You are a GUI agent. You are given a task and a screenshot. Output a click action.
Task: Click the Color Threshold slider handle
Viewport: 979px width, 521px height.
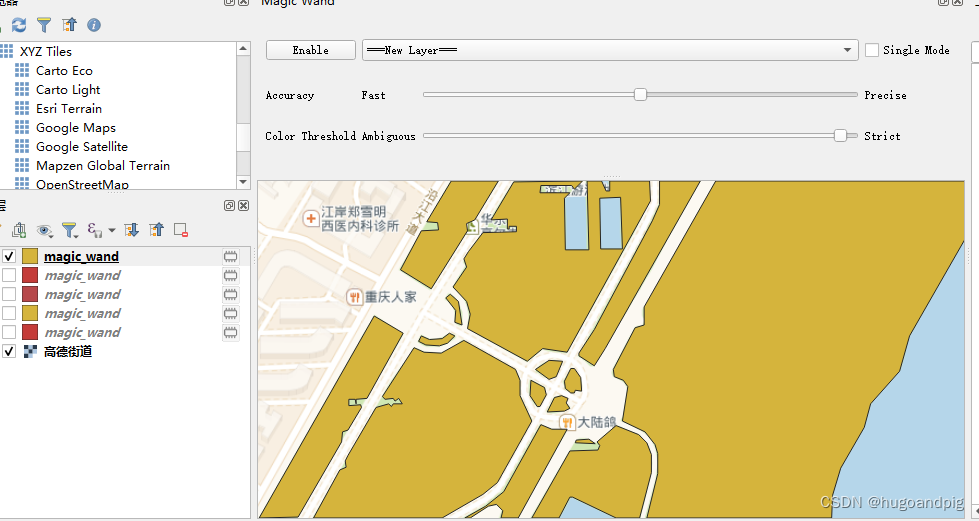pyautogui.click(x=840, y=136)
